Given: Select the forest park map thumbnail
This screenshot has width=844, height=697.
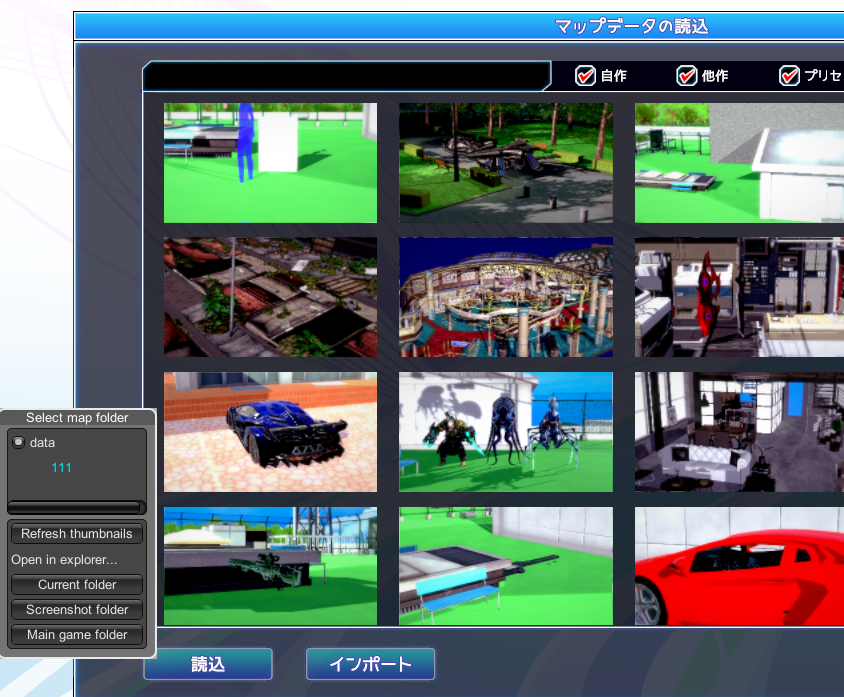Looking at the screenshot, I should [x=505, y=163].
